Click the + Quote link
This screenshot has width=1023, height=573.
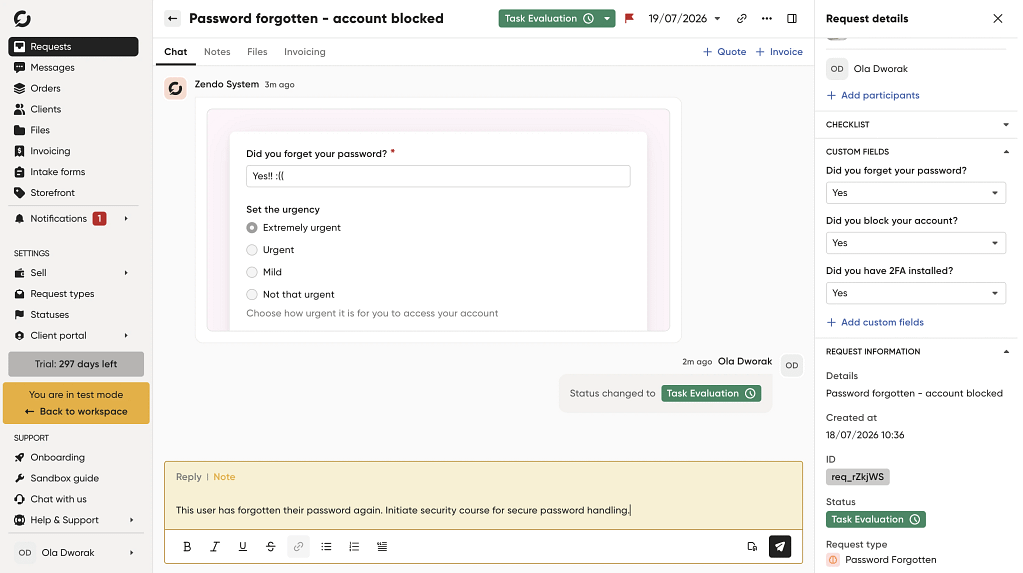coord(724,52)
